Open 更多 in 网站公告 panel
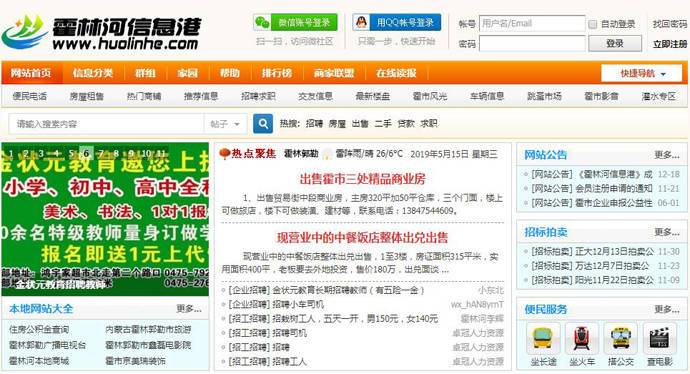The height and width of the screenshot is (374, 690). point(667,155)
